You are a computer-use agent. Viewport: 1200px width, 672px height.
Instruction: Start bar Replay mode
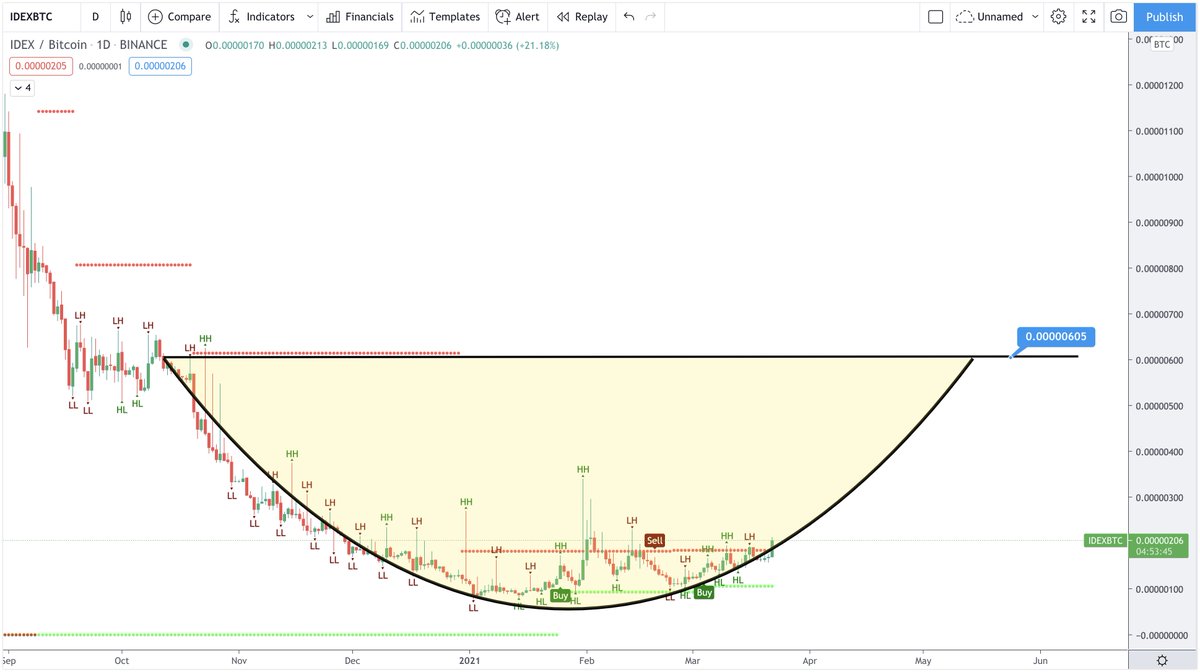coord(581,16)
